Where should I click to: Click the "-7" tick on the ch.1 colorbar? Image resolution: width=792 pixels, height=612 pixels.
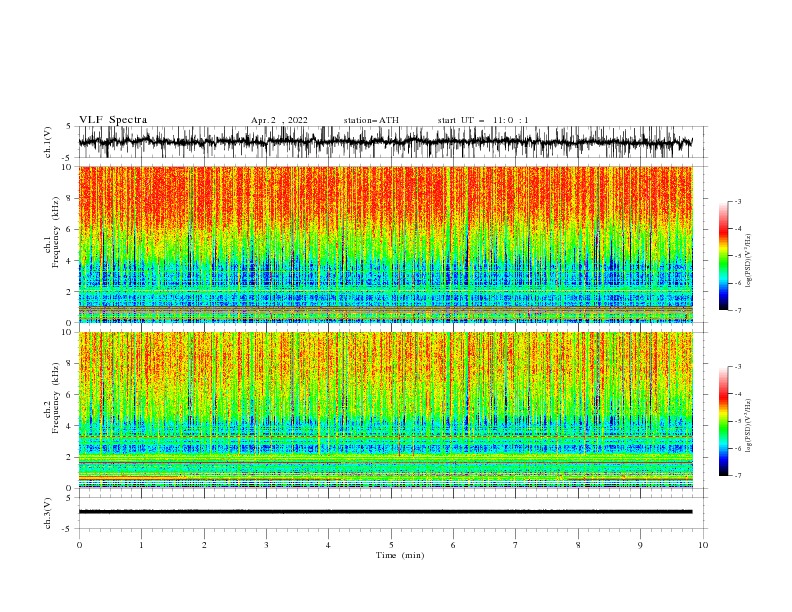[738, 310]
